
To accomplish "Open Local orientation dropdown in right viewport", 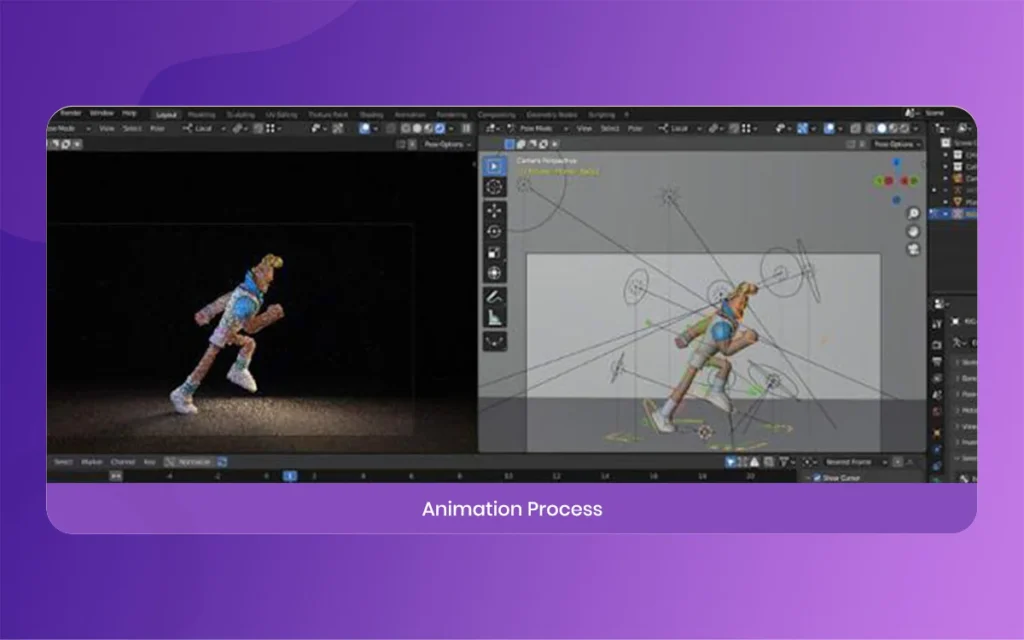I will (x=679, y=129).
